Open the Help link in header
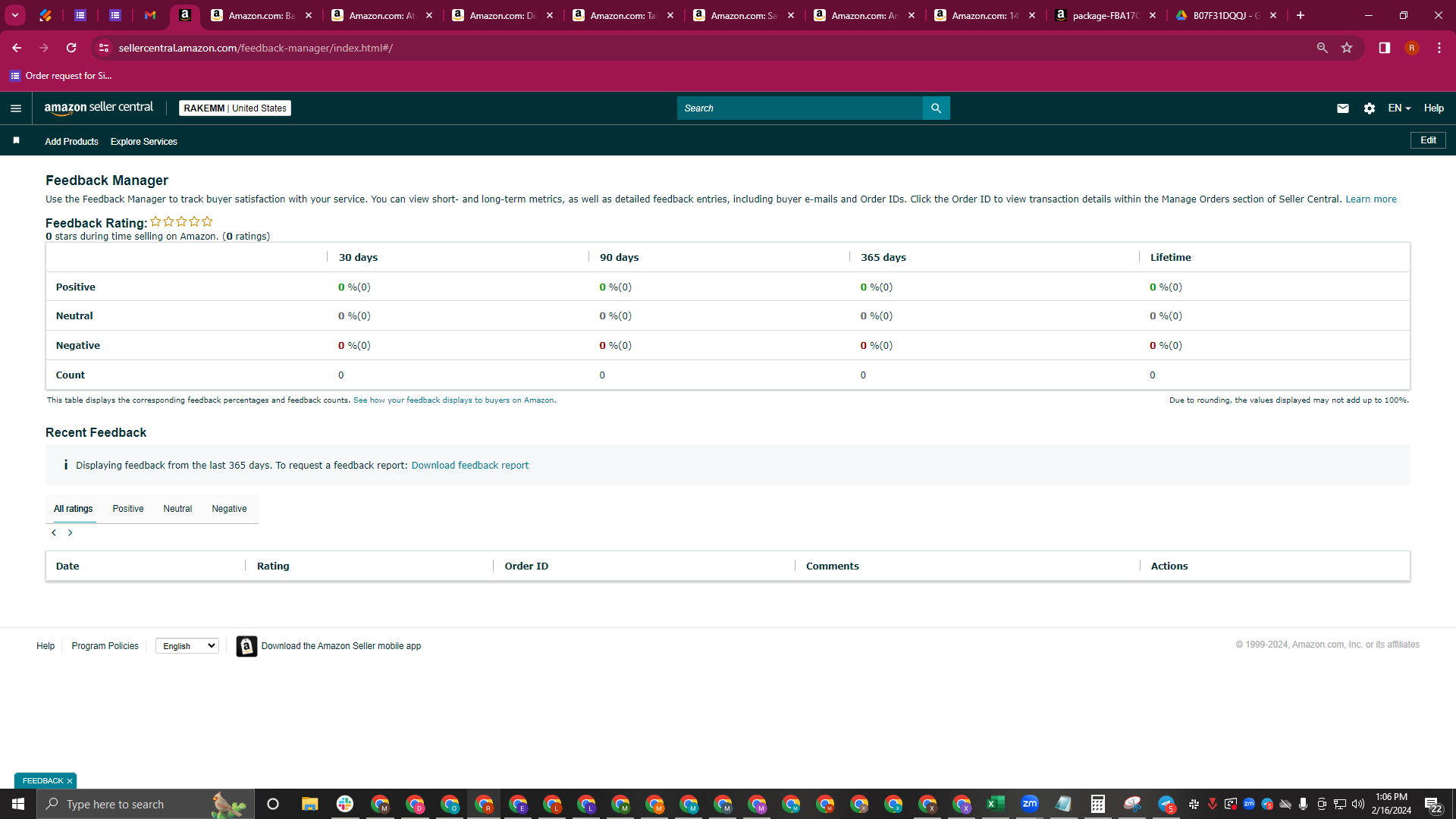The height and width of the screenshot is (819, 1456). pos(1433,108)
